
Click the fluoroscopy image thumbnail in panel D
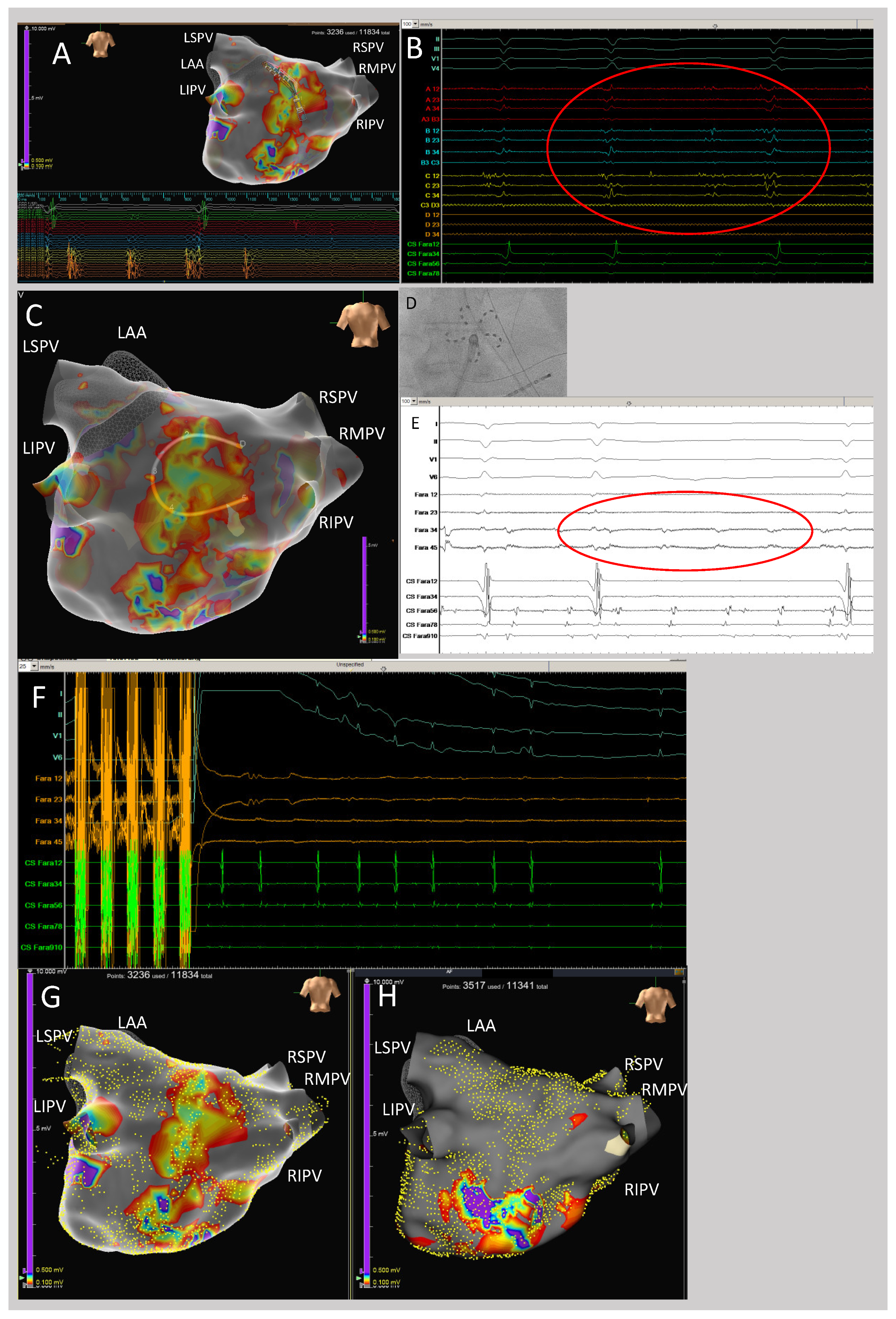(x=482, y=342)
